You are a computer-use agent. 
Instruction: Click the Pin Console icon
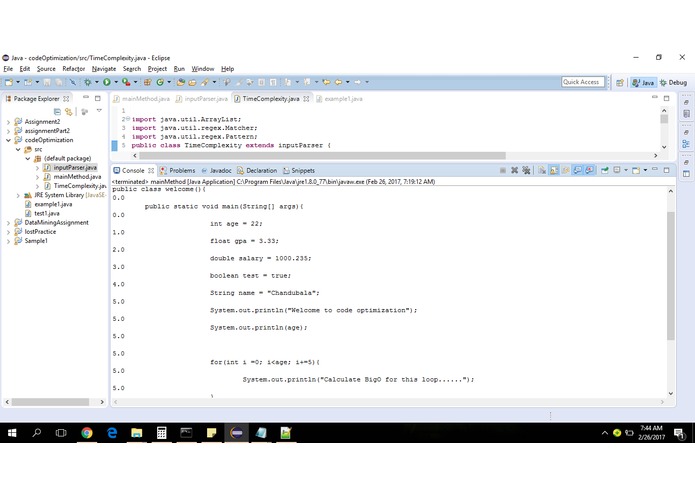605,171
